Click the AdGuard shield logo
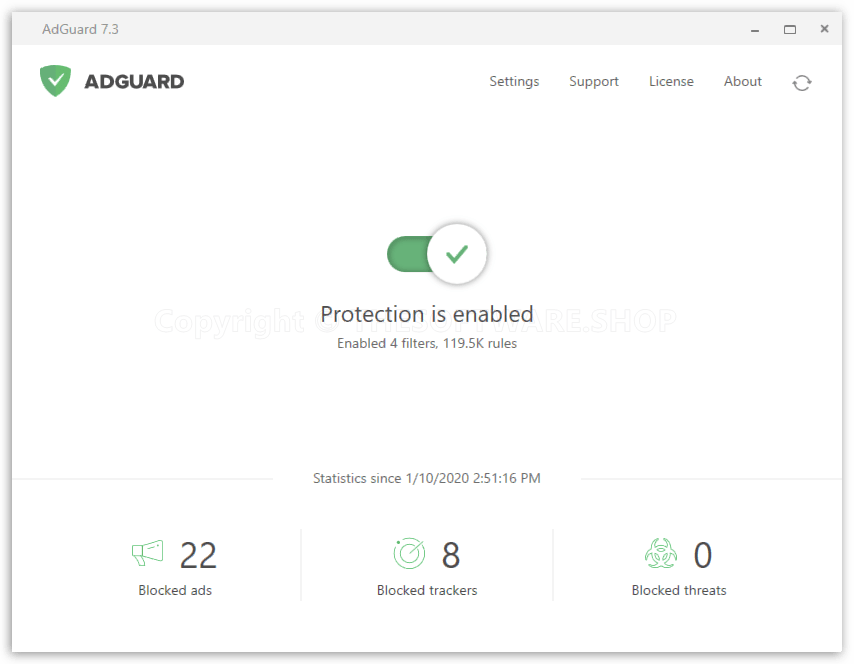This screenshot has height=664, width=854. (x=56, y=81)
